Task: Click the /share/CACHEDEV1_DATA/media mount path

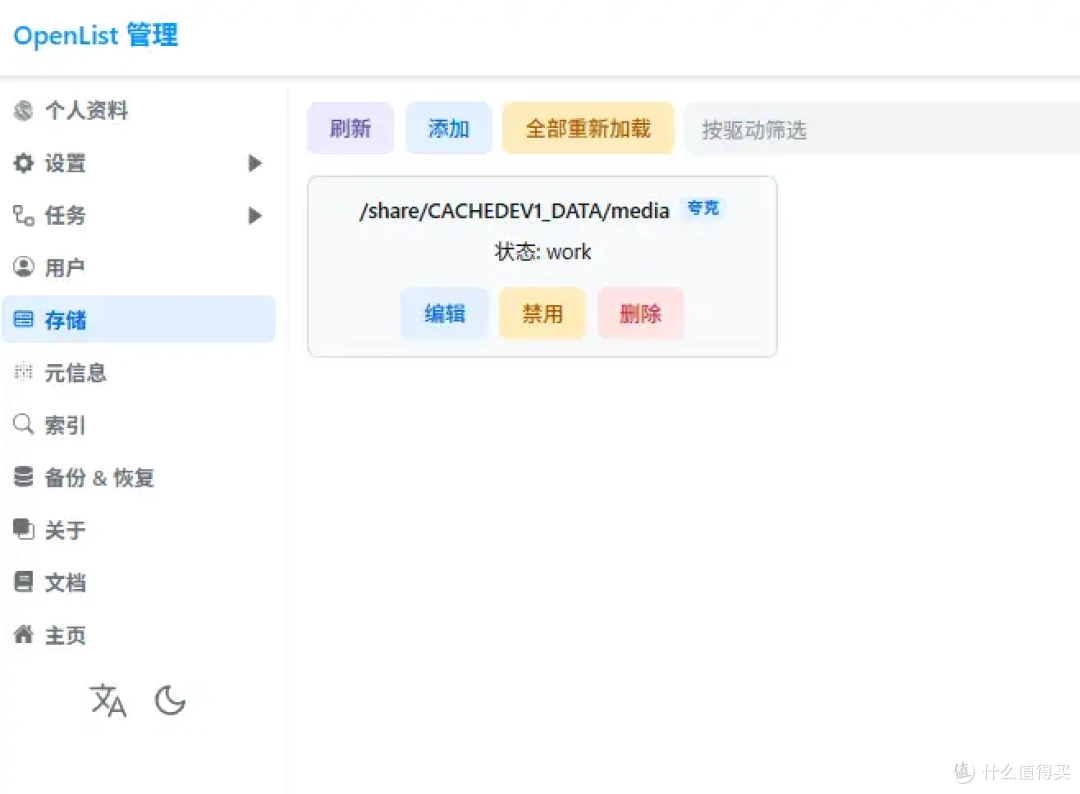Action: 514,211
